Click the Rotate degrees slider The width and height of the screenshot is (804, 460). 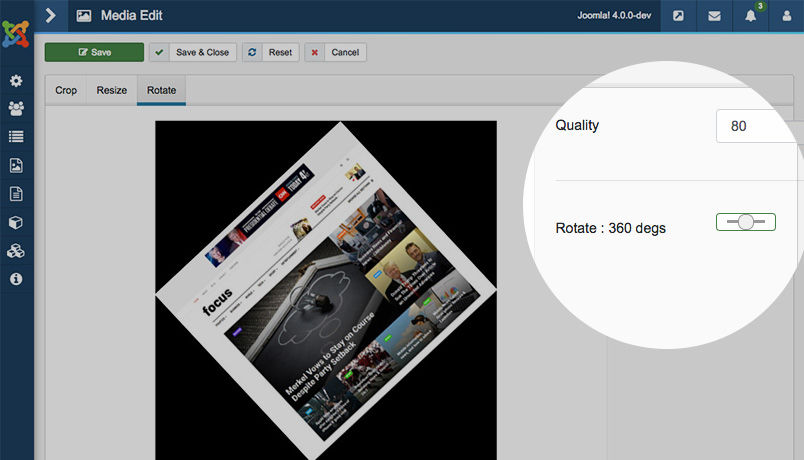[745, 222]
